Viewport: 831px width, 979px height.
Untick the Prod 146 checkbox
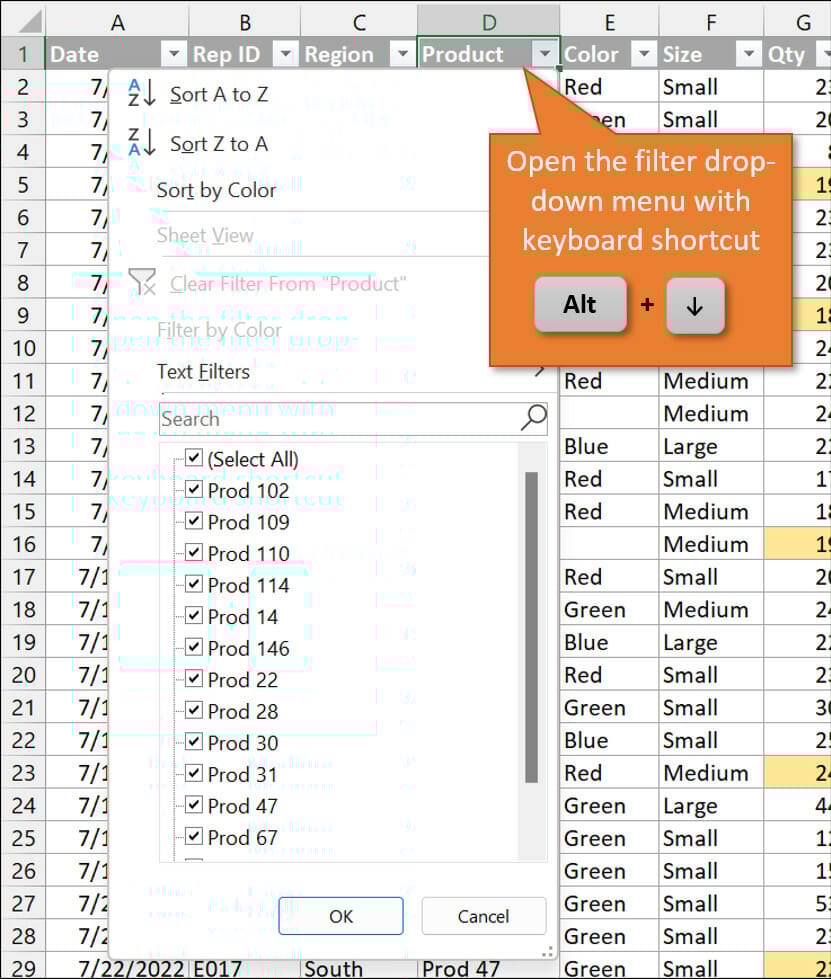[194, 648]
